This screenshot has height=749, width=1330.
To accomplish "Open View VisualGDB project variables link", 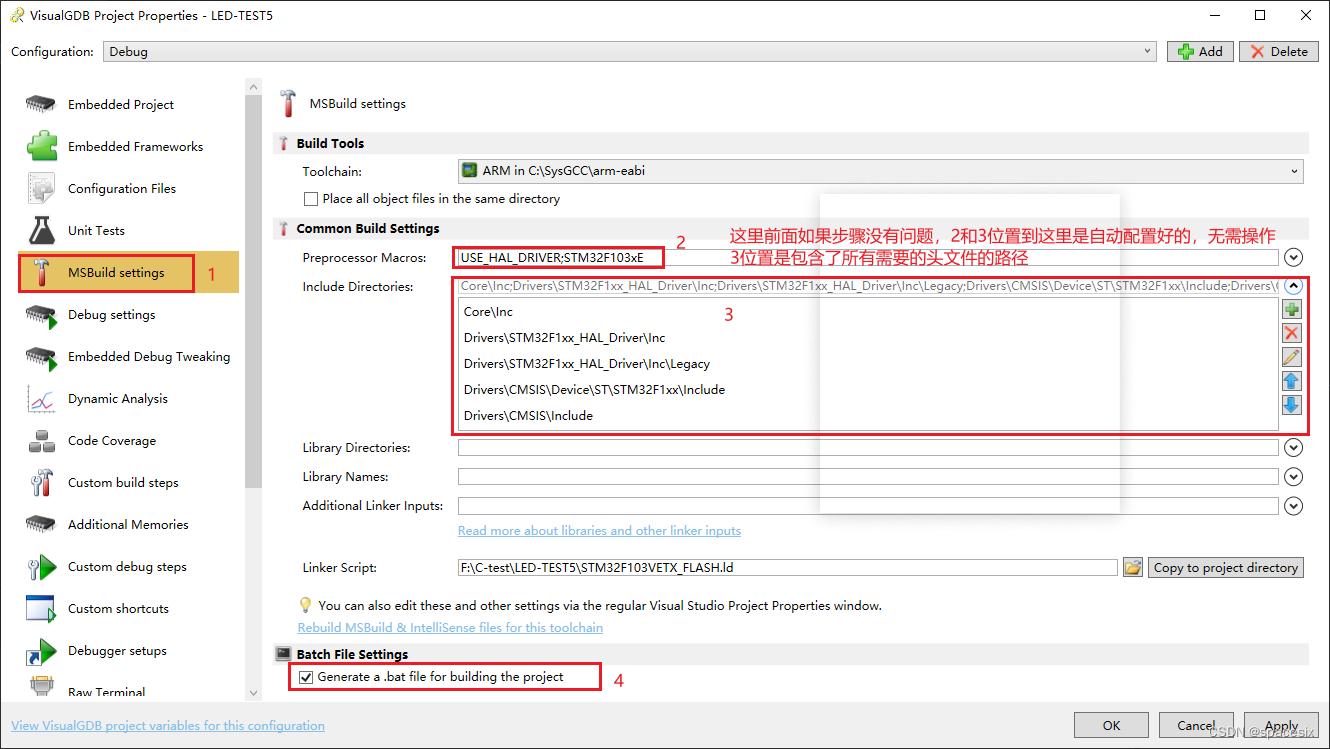I will [x=168, y=726].
